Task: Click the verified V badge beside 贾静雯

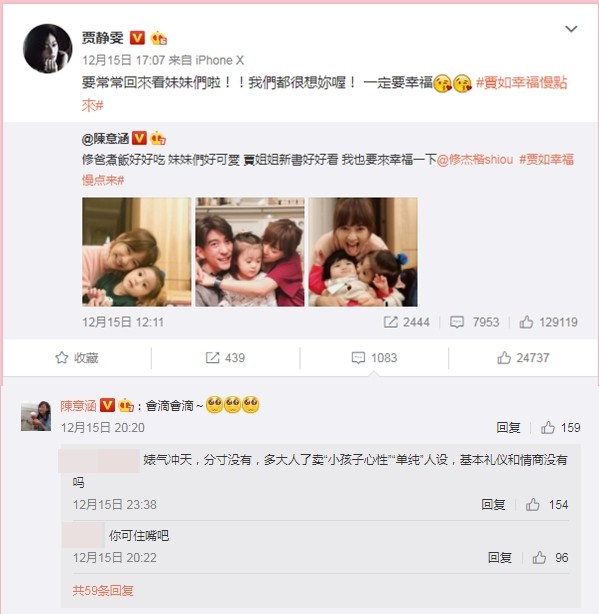Action: point(137,38)
